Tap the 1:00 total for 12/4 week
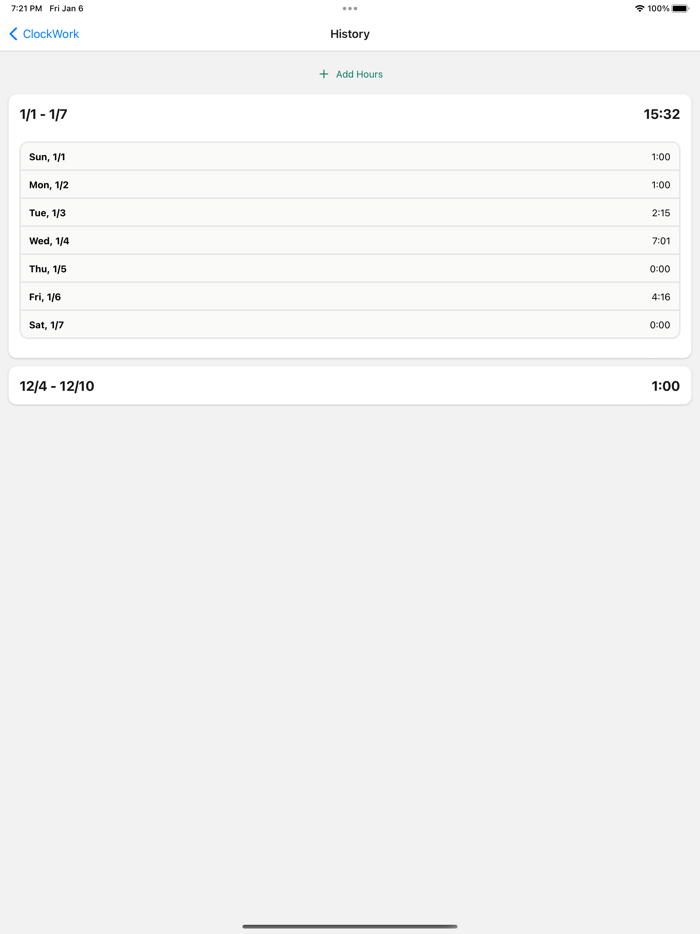This screenshot has height=934, width=700. pos(665,386)
